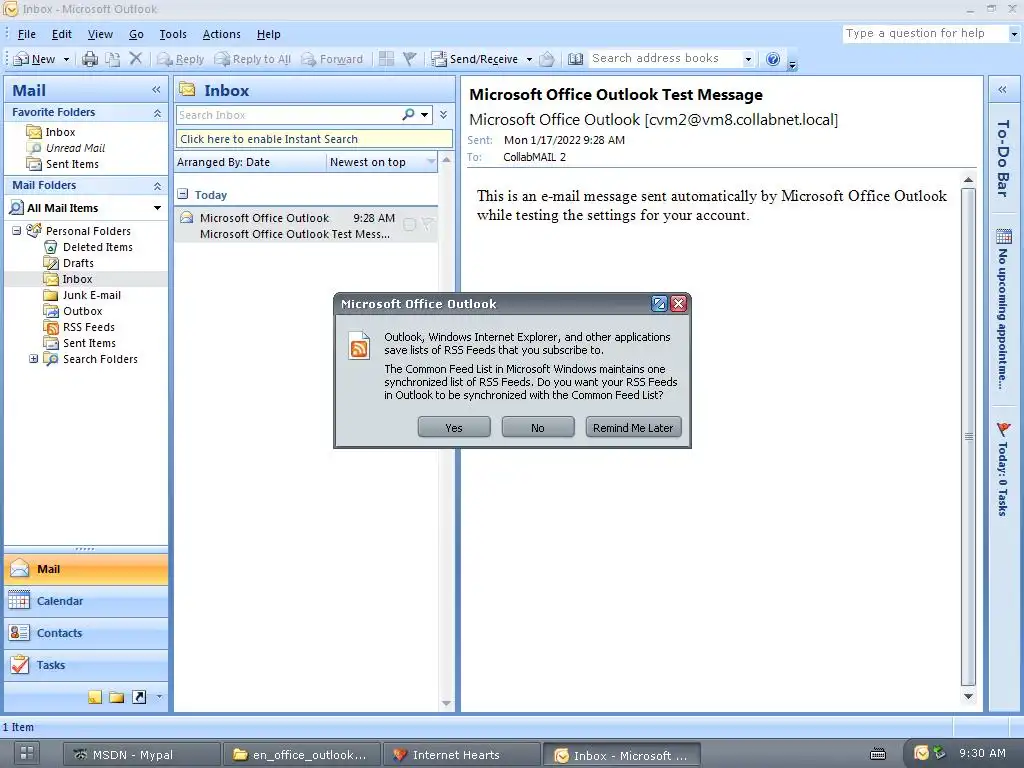Image resolution: width=1024 pixels, height=768 pixels.
Task: Click the Delete X icon in toolbar
Action: 136,59
